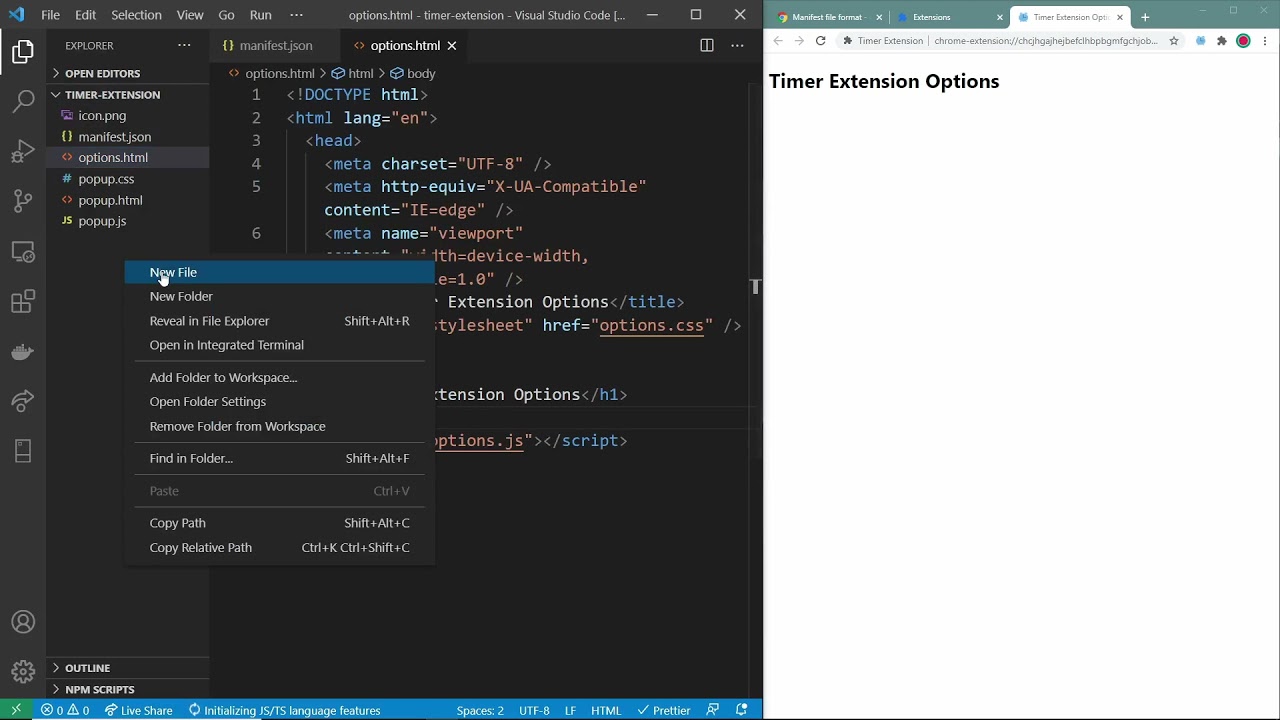Choose Reveal in File Explorer

(x=279, y=321)
